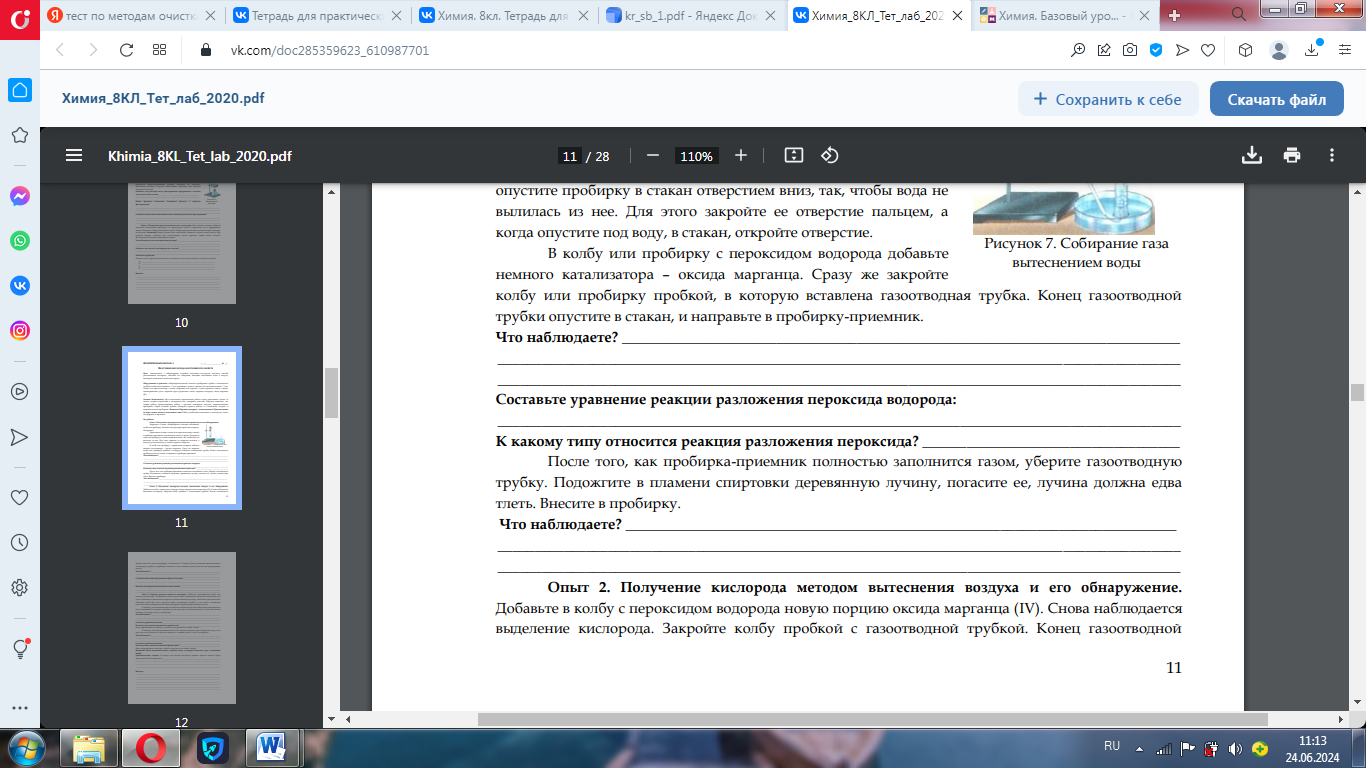Click the PDF horizontal scrollbar thumb
This screenshot has width=1366, height=768.
[x=873, y=719]
